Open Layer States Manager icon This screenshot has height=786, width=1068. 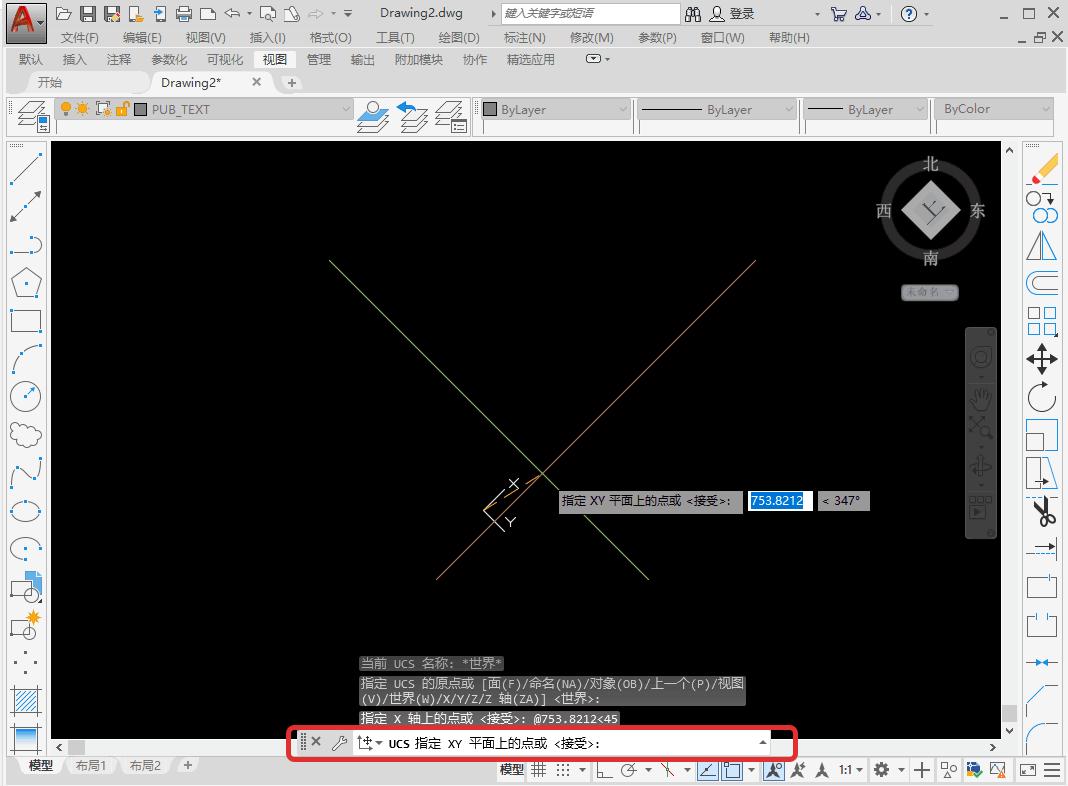pos(451,116)
